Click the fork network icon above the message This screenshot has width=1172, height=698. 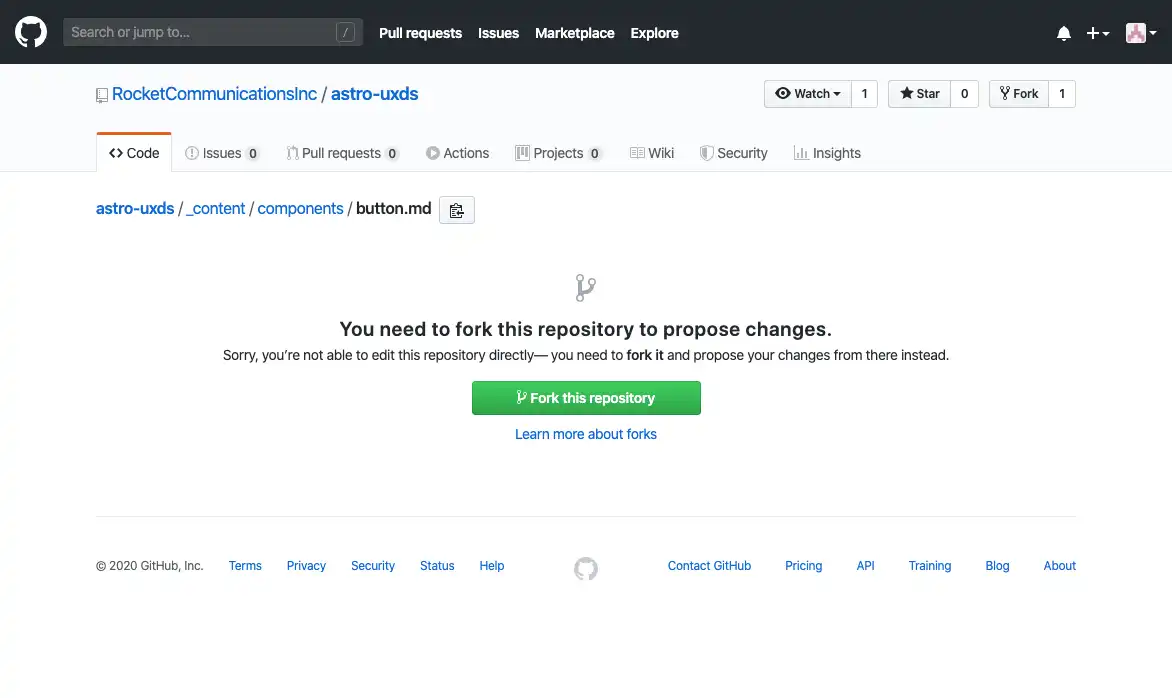pos(585,287)
